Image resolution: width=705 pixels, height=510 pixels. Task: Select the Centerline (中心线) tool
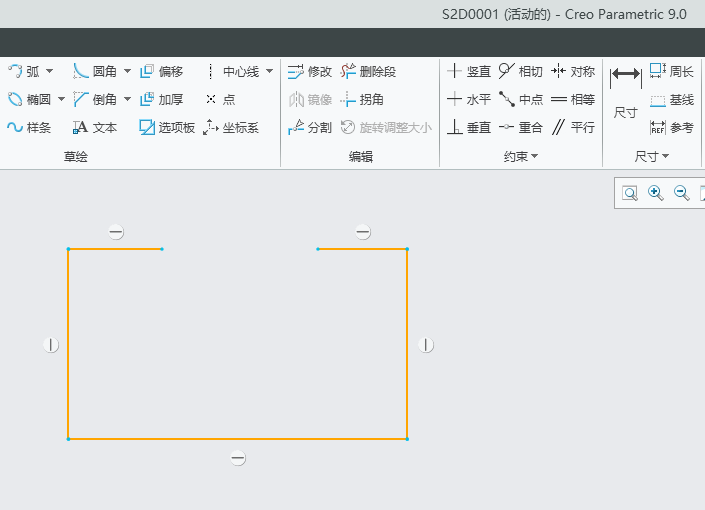232,71
